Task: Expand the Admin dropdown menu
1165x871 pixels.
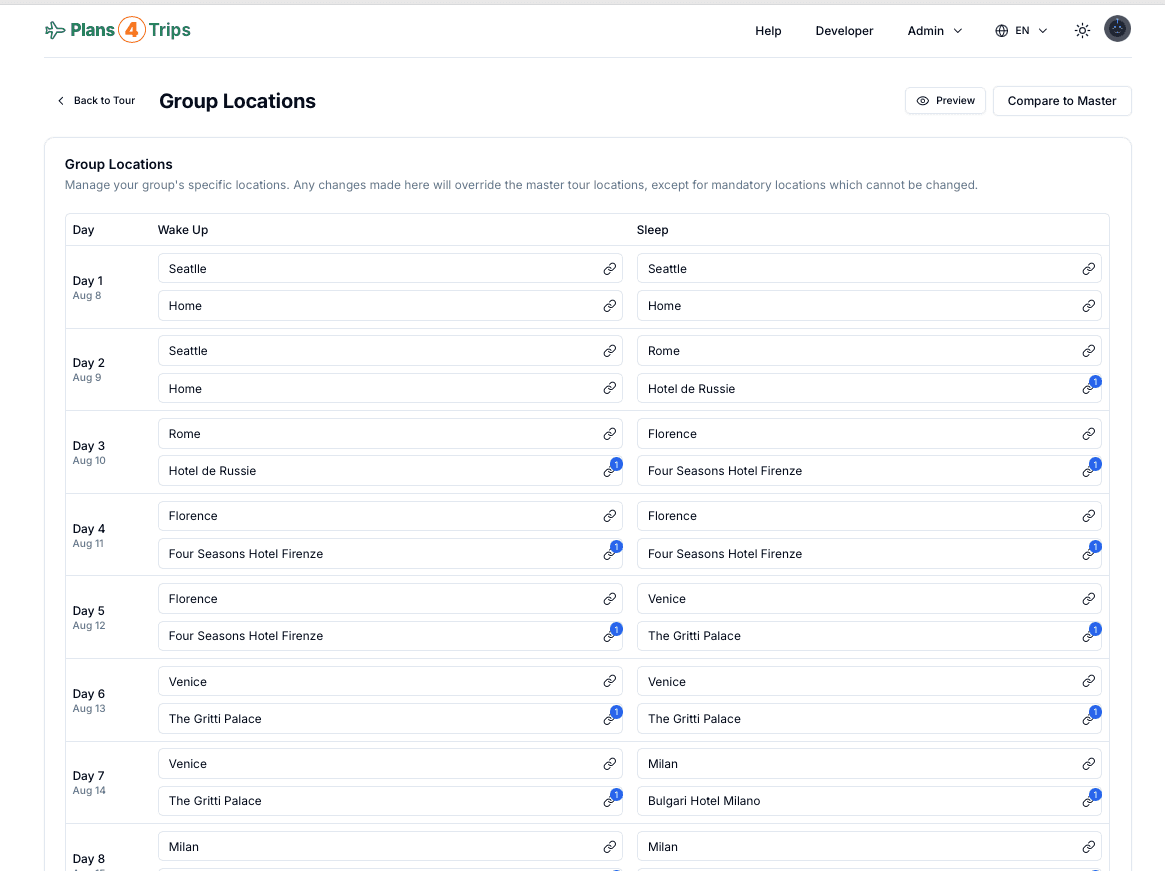Action: coord(934,30)
